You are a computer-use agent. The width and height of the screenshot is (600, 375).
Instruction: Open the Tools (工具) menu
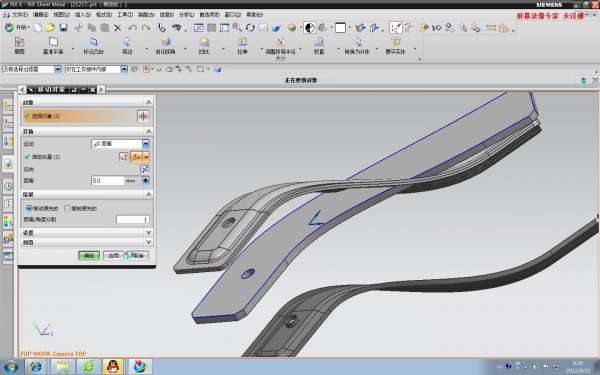pyautogui.click(x=125, y=15)
